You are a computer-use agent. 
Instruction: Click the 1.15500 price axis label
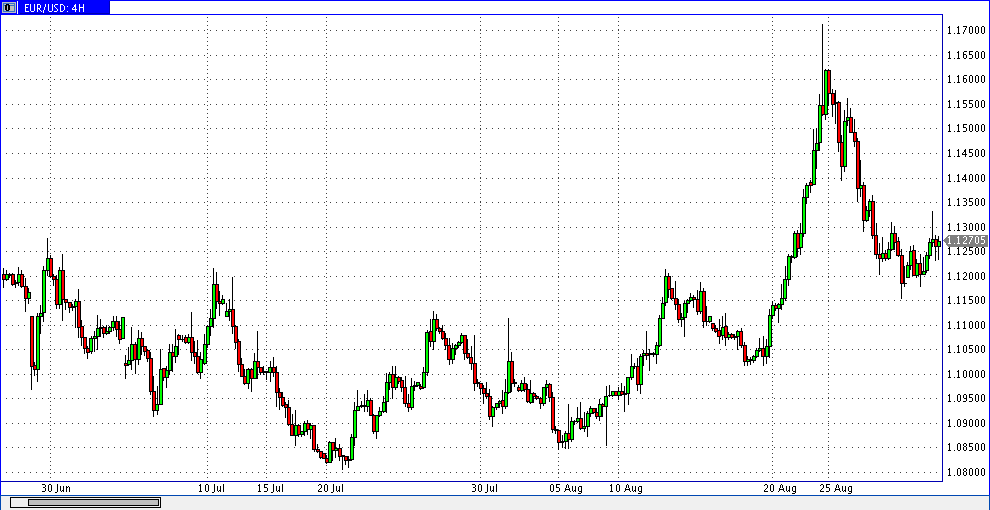coord(966,104)
